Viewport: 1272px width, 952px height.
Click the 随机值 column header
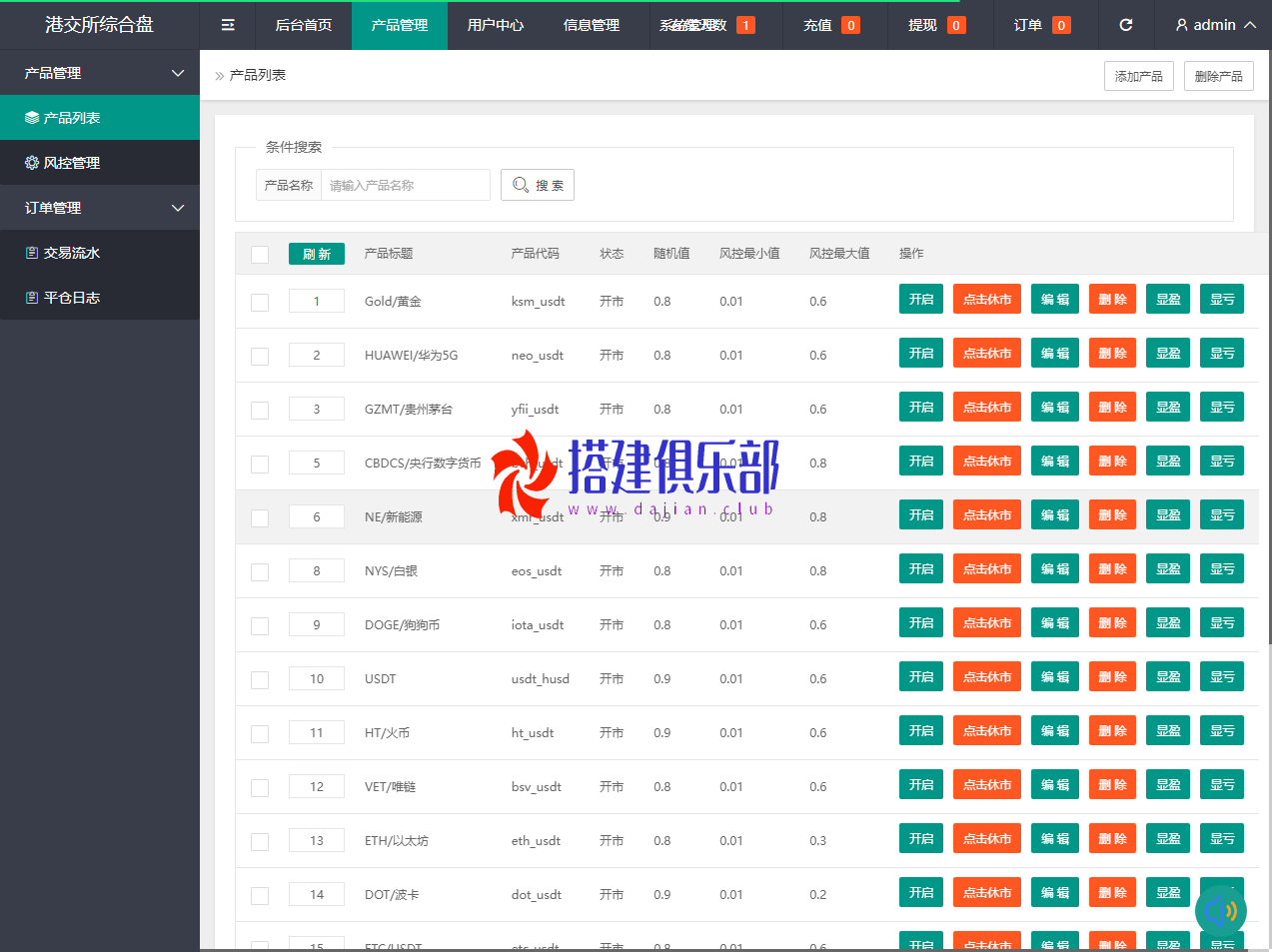click(x=671, y=254)
